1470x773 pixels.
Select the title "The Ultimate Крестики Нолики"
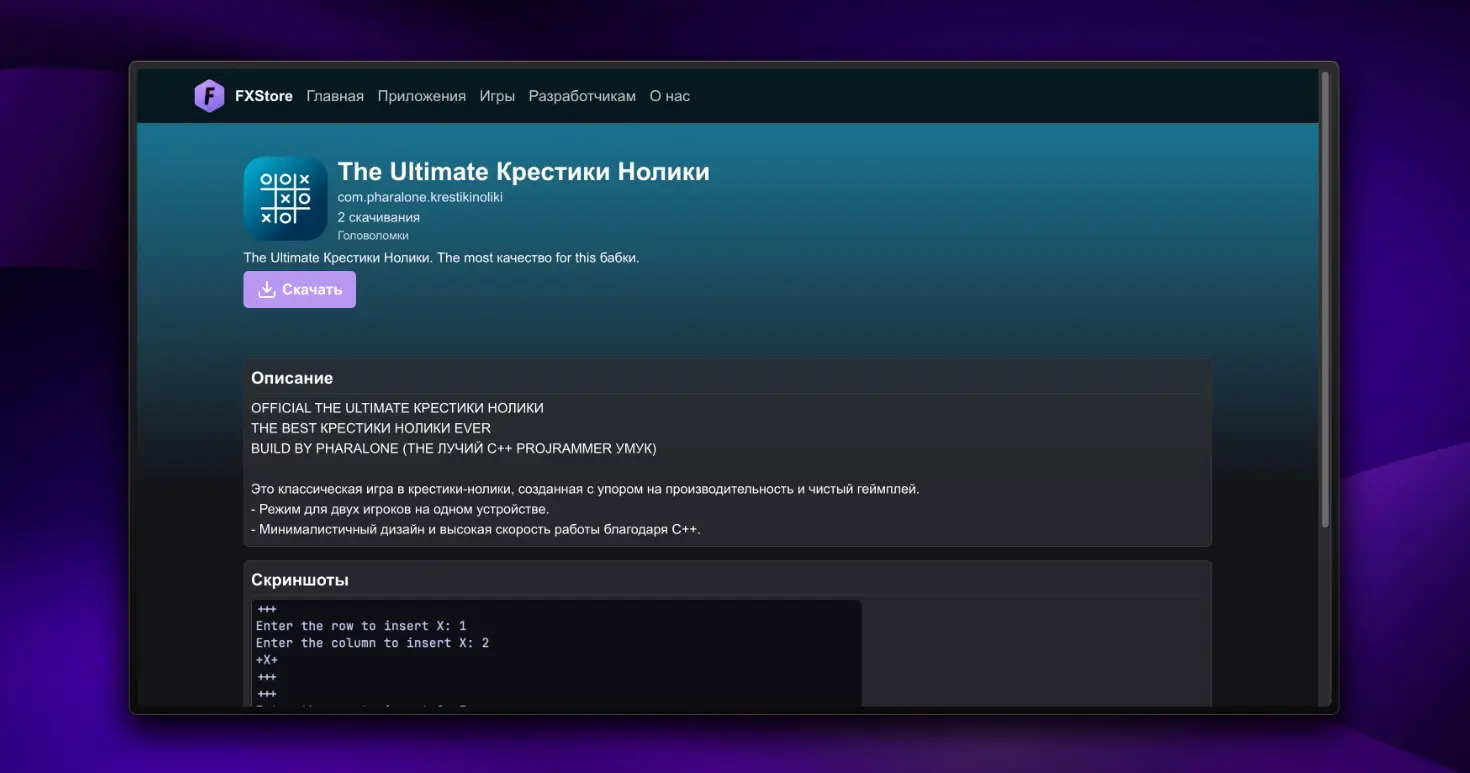click(x=523, y=171)
